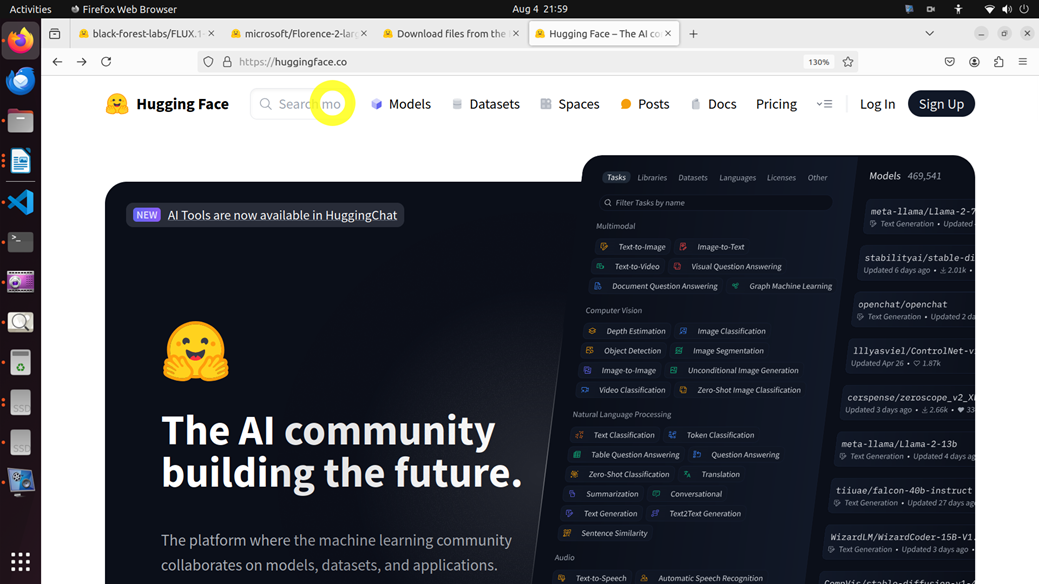The width and height of the screenshot is (1039, 584).
Task: Click Filter Tasks by name field in image
Action: (x=716, y=203)
